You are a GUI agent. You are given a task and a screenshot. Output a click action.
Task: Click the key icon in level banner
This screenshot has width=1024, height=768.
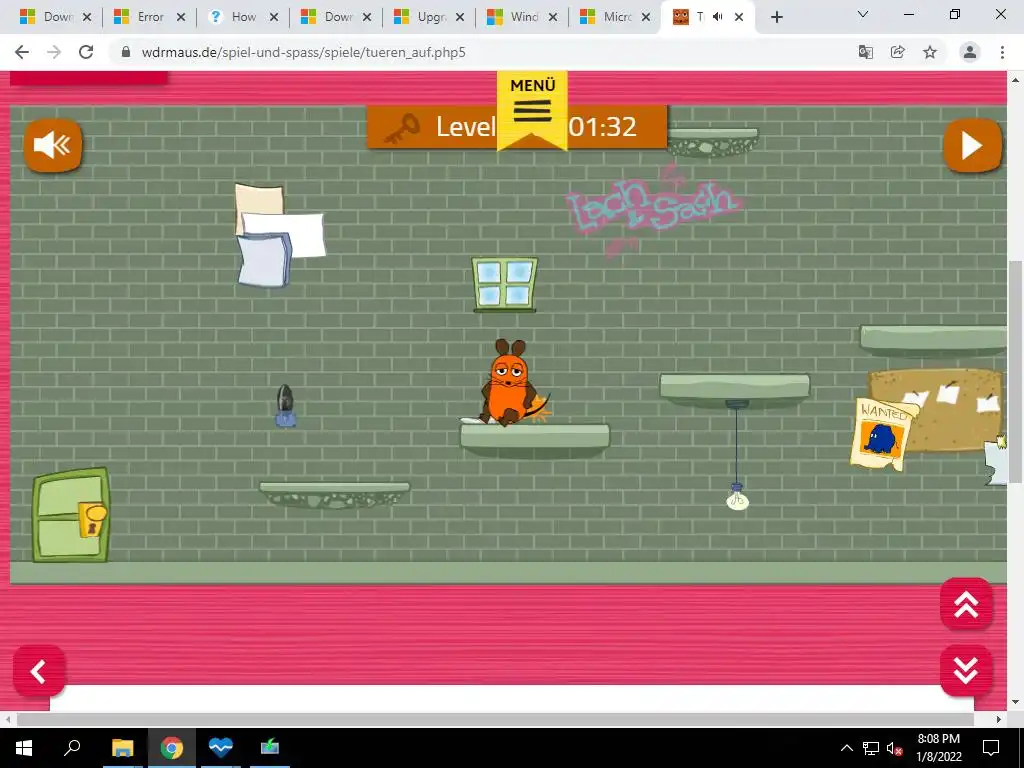tap(402, 128)
